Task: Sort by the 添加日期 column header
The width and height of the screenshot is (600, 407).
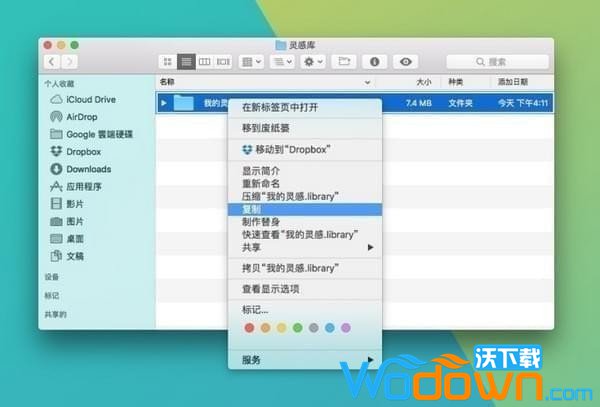Action: click(x=513, y=82)
